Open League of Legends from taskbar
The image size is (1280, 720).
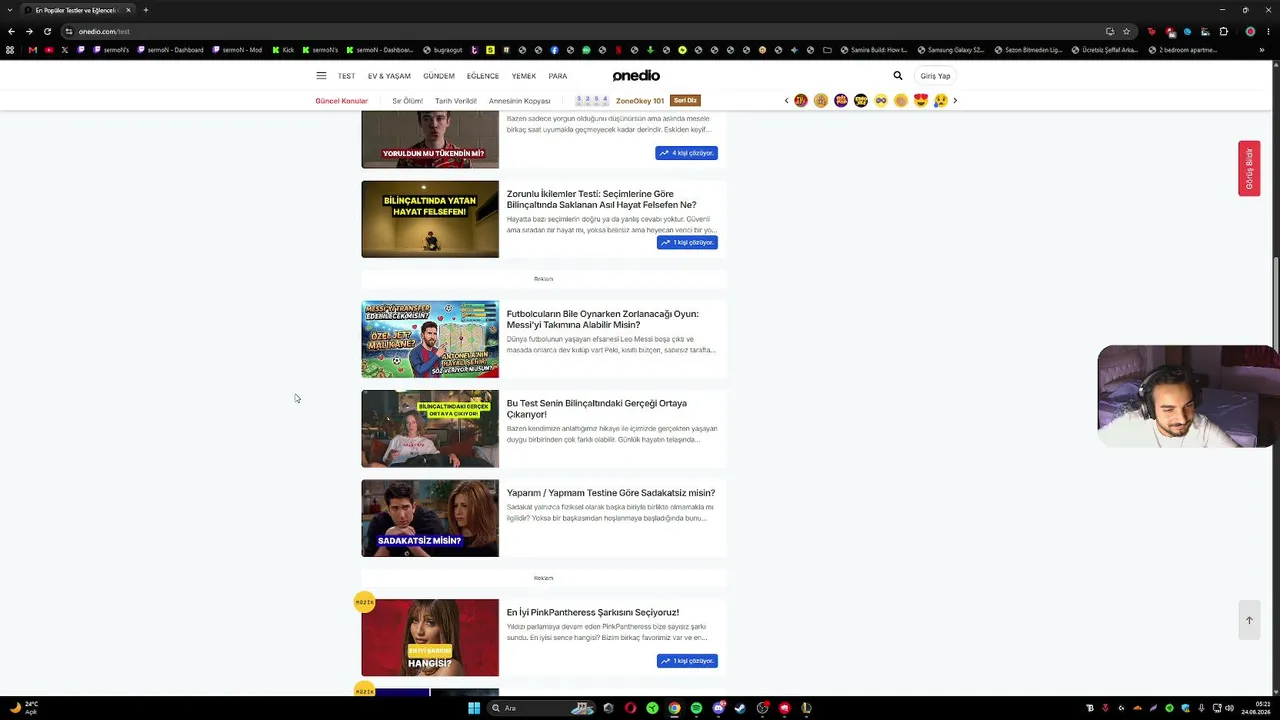[x=806, y=708]
